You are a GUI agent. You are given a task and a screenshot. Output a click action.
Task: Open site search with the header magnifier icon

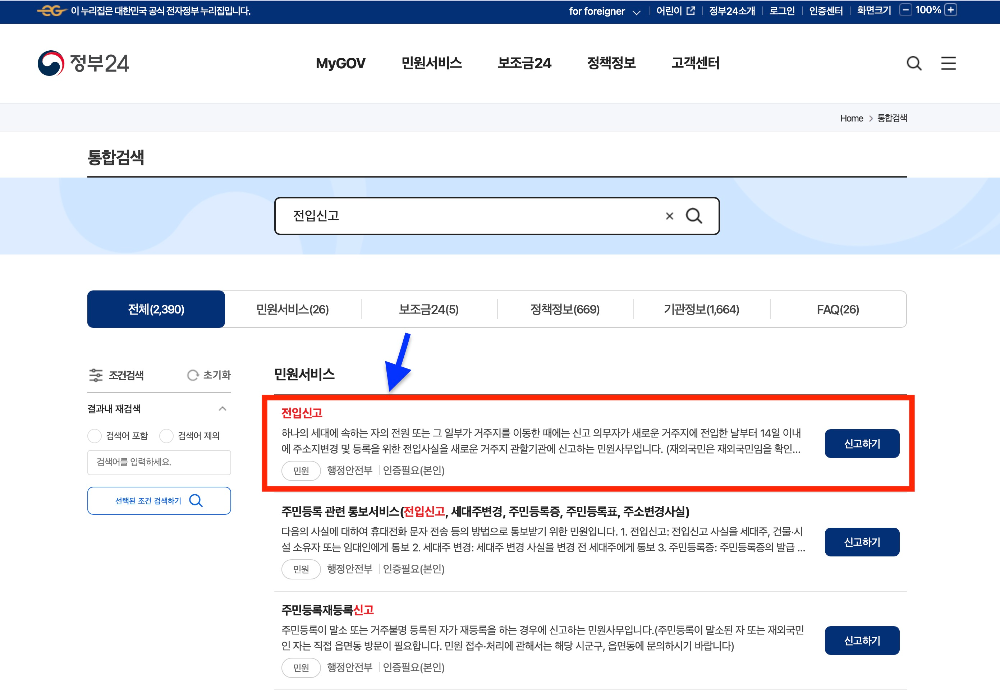[913, 62]
